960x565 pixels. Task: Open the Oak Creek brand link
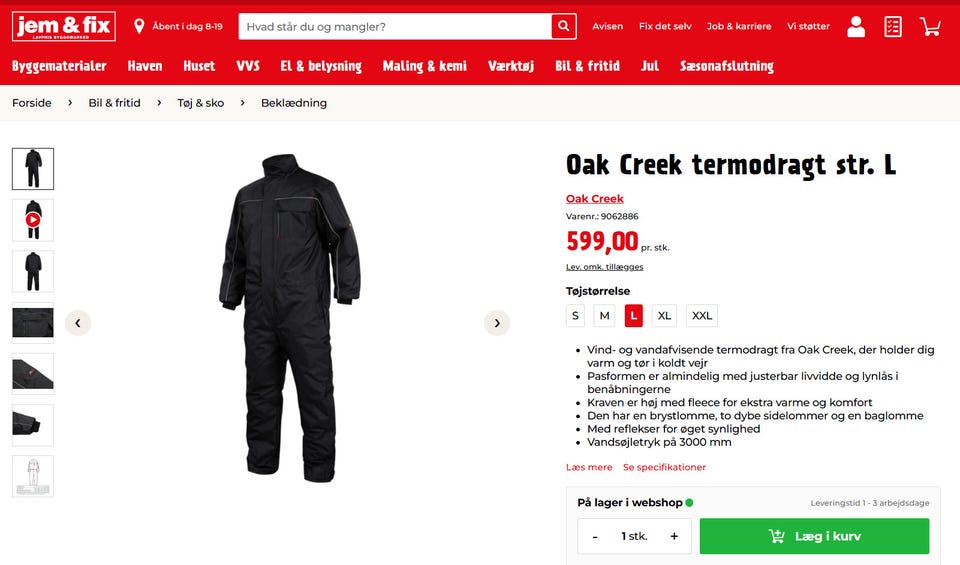(x=594, y=198)
